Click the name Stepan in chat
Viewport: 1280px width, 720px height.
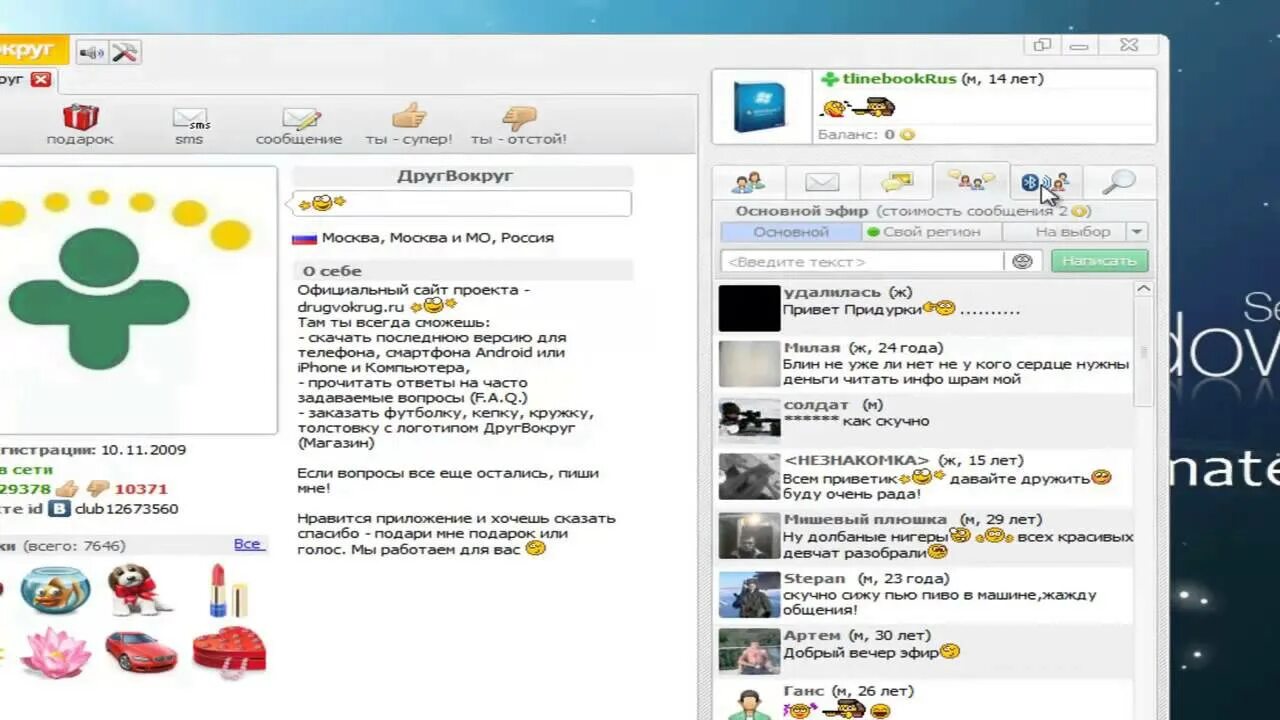point(814,579)
